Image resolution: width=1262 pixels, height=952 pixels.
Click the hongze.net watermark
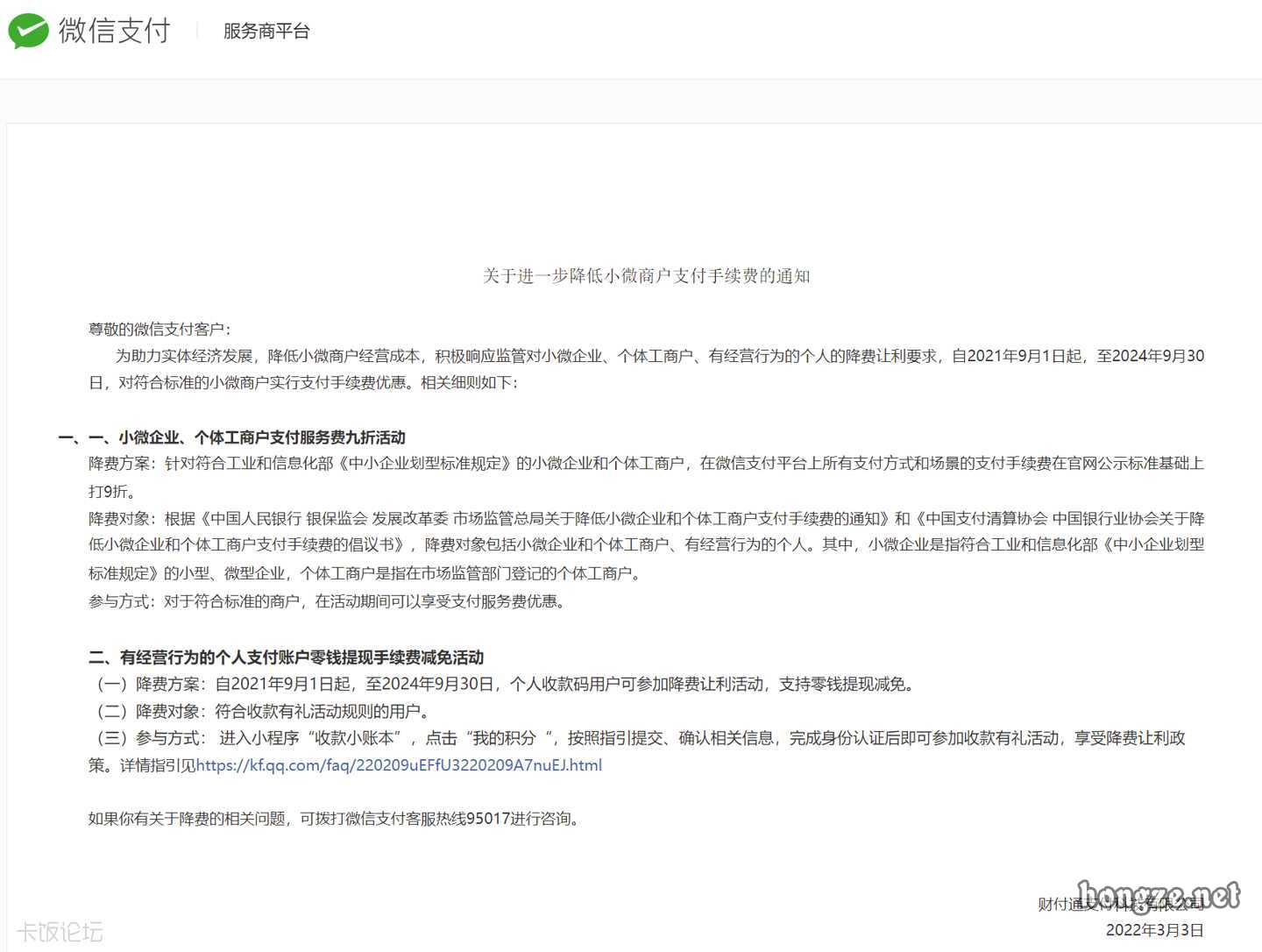click(1158, 896)
